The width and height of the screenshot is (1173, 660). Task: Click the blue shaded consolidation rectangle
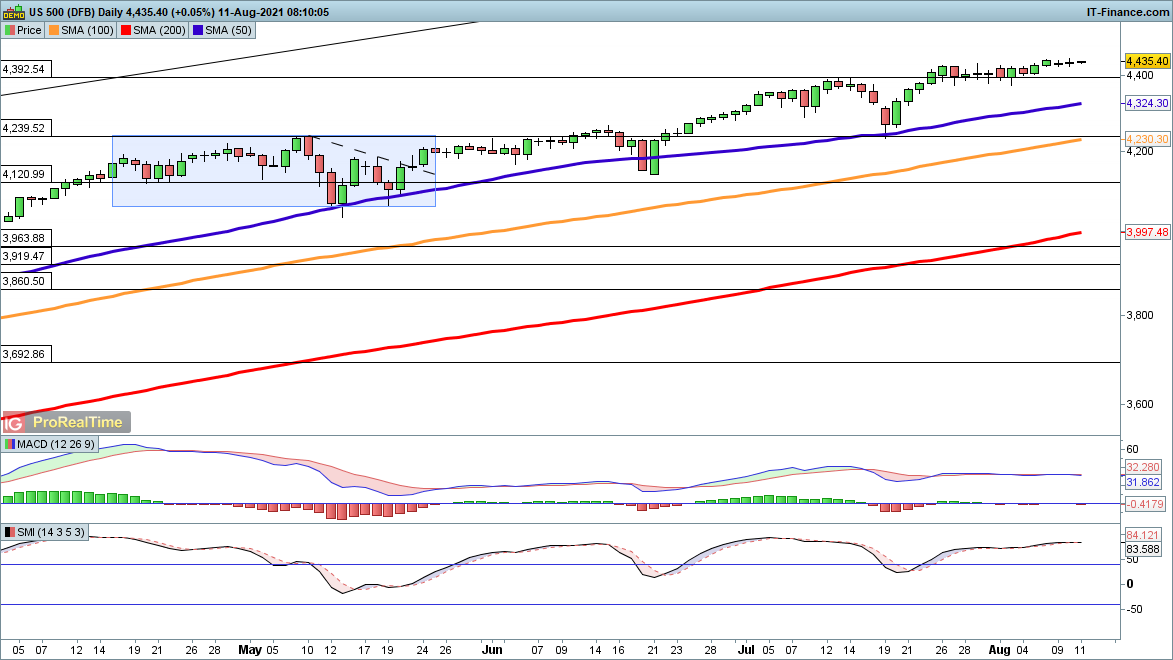[x=200, y=190]
